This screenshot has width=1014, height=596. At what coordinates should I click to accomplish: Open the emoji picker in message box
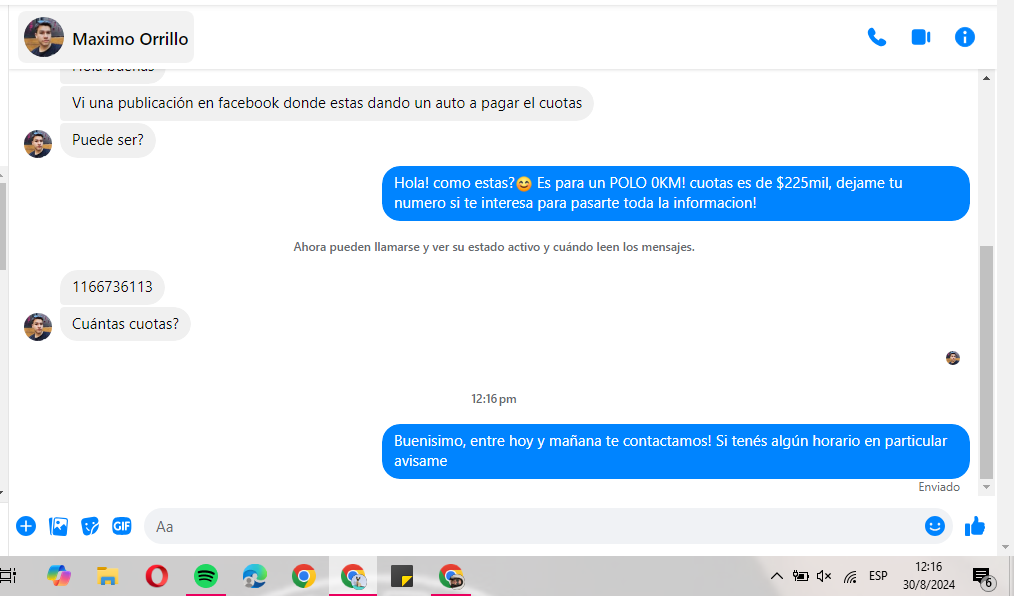pos(934,526)
